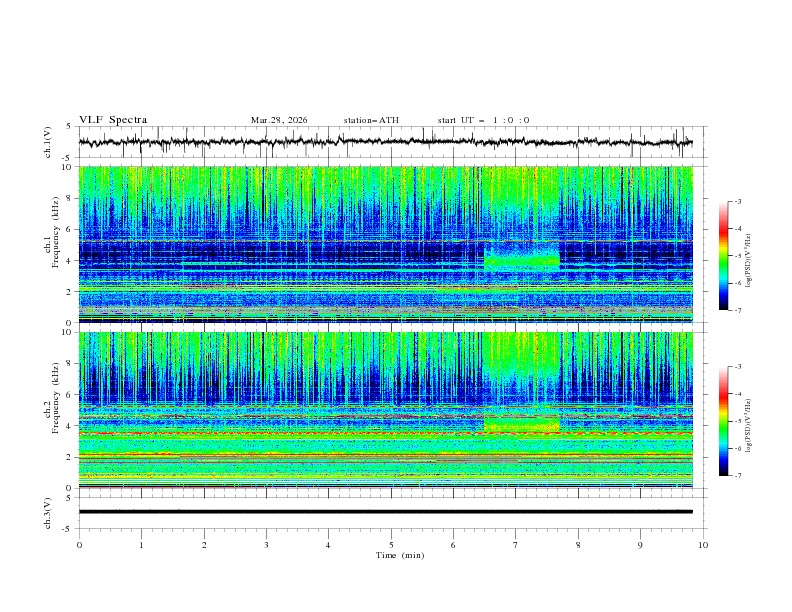
Task: Click the '-7' label on ch.2 color bar
Action: tap(738, 475)
